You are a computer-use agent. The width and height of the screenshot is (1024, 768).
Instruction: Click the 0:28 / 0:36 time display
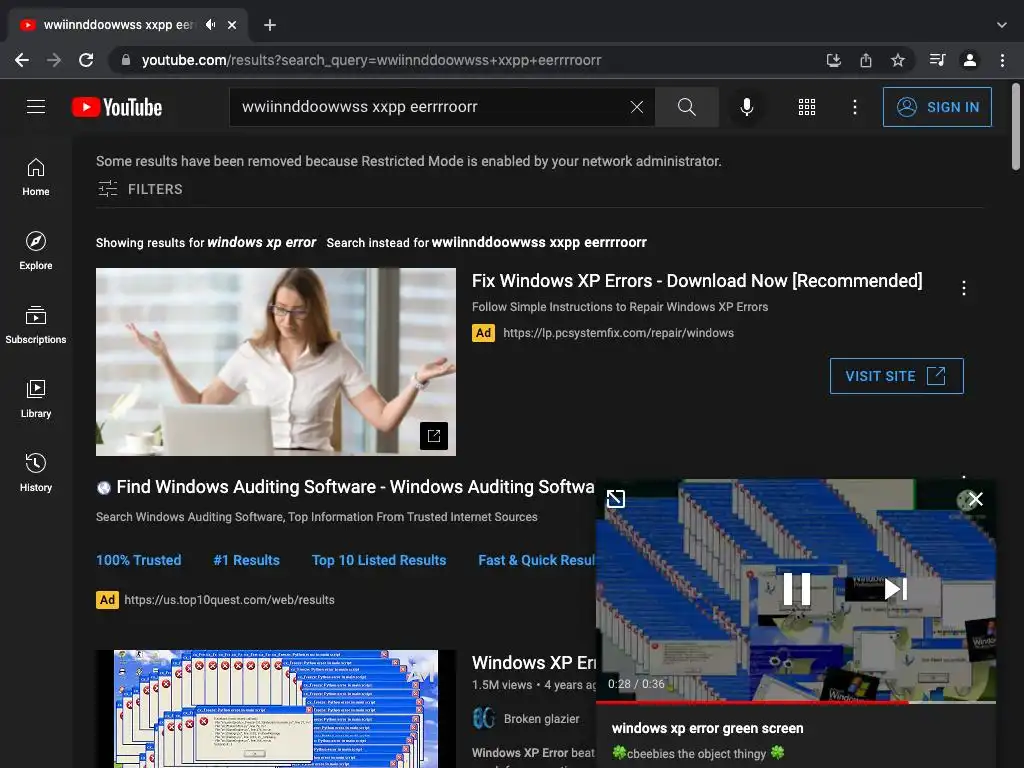click(x=636, y=684)
